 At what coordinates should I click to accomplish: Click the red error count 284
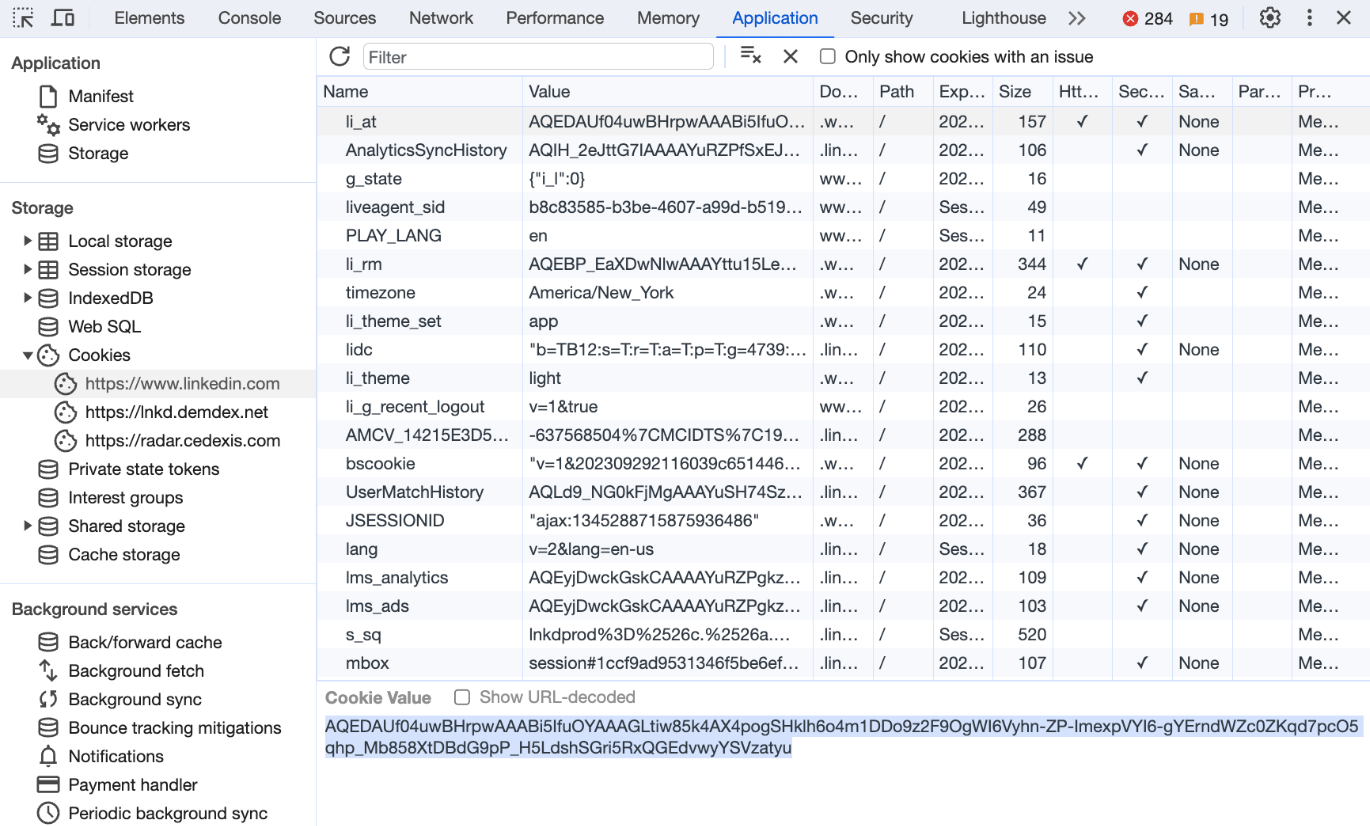click(1147, 18)
